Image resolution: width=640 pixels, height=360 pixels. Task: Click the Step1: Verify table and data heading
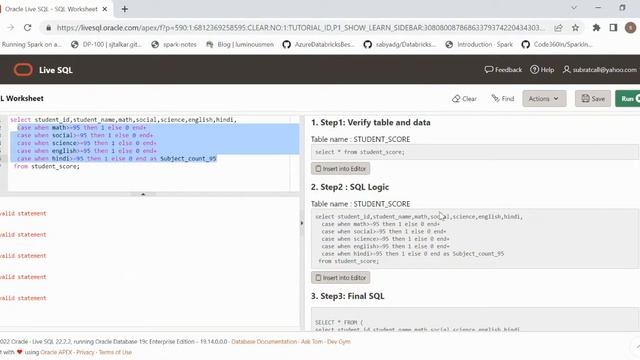click(371, 122)
